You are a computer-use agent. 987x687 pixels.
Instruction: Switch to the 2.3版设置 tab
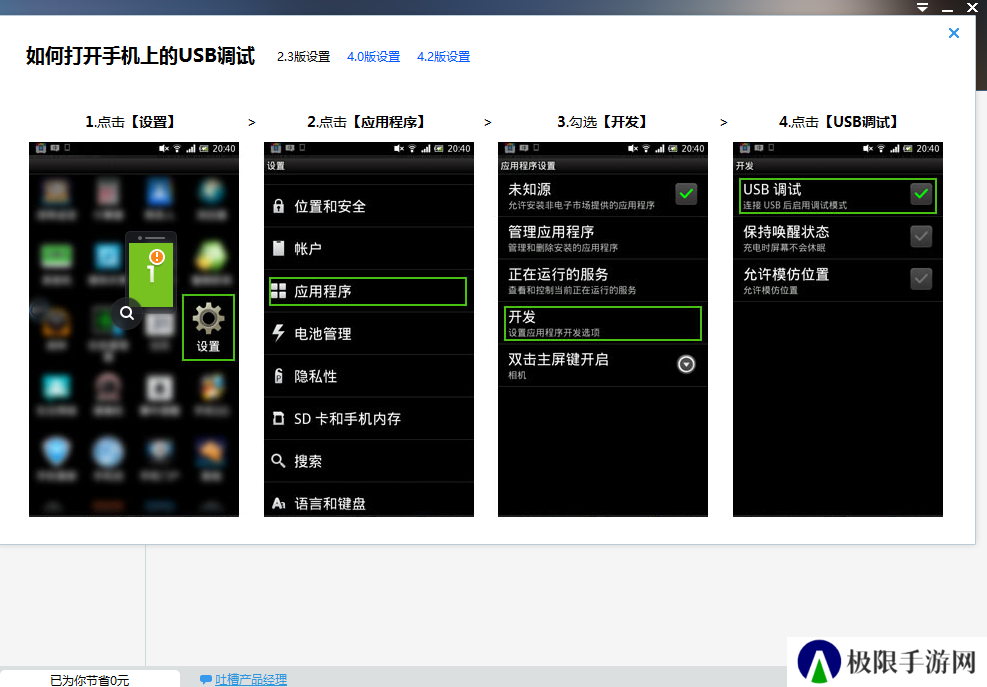coord(303,57)
